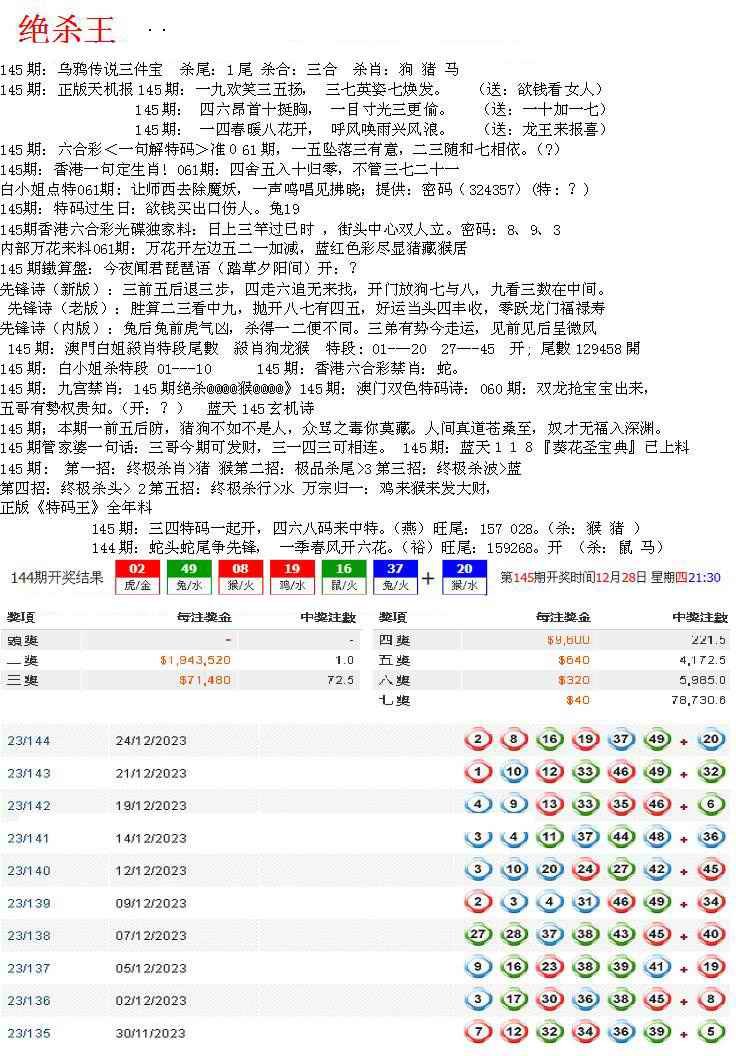Click ball 17 in draw 23/136
The height and width of the screenshot is (1056, 736).
(x=514, y=1001)
